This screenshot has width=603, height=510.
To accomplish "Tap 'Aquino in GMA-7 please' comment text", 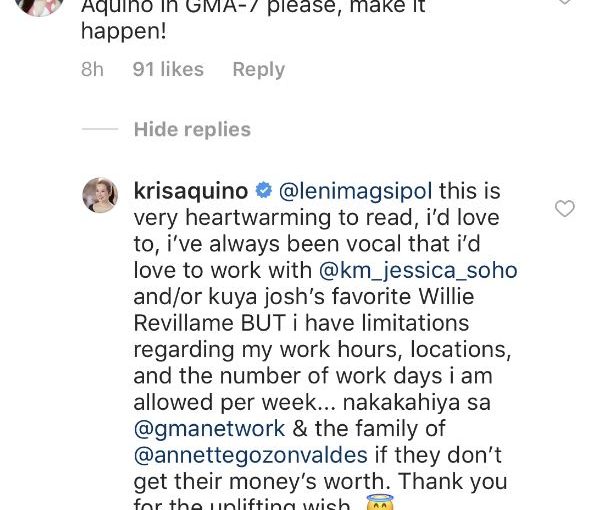I will tap(211, 7).
